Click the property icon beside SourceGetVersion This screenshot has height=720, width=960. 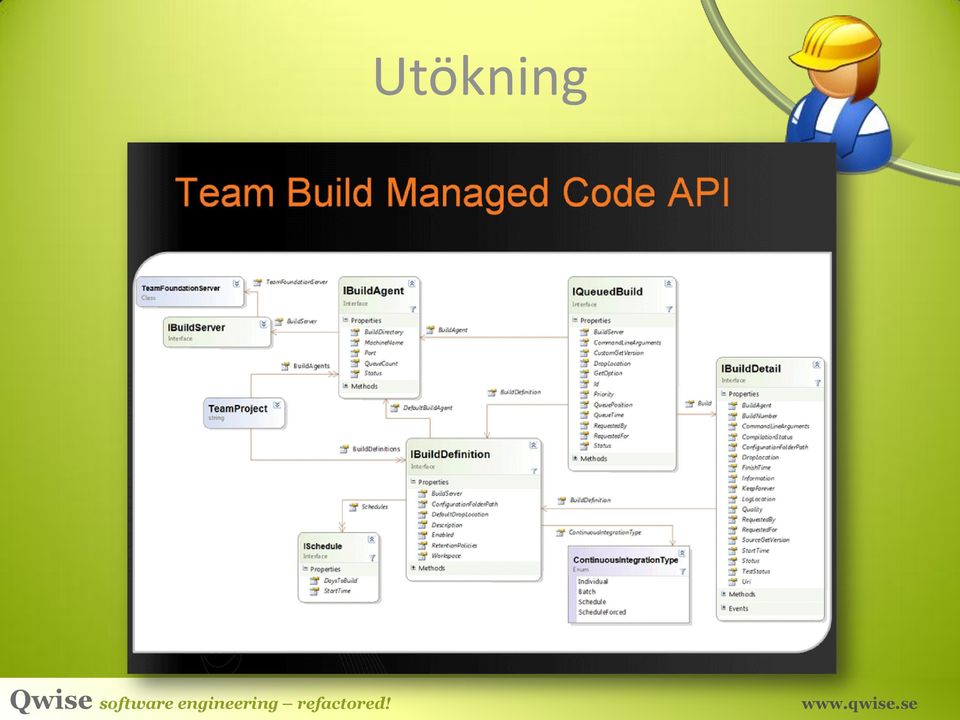click(732, 540)
